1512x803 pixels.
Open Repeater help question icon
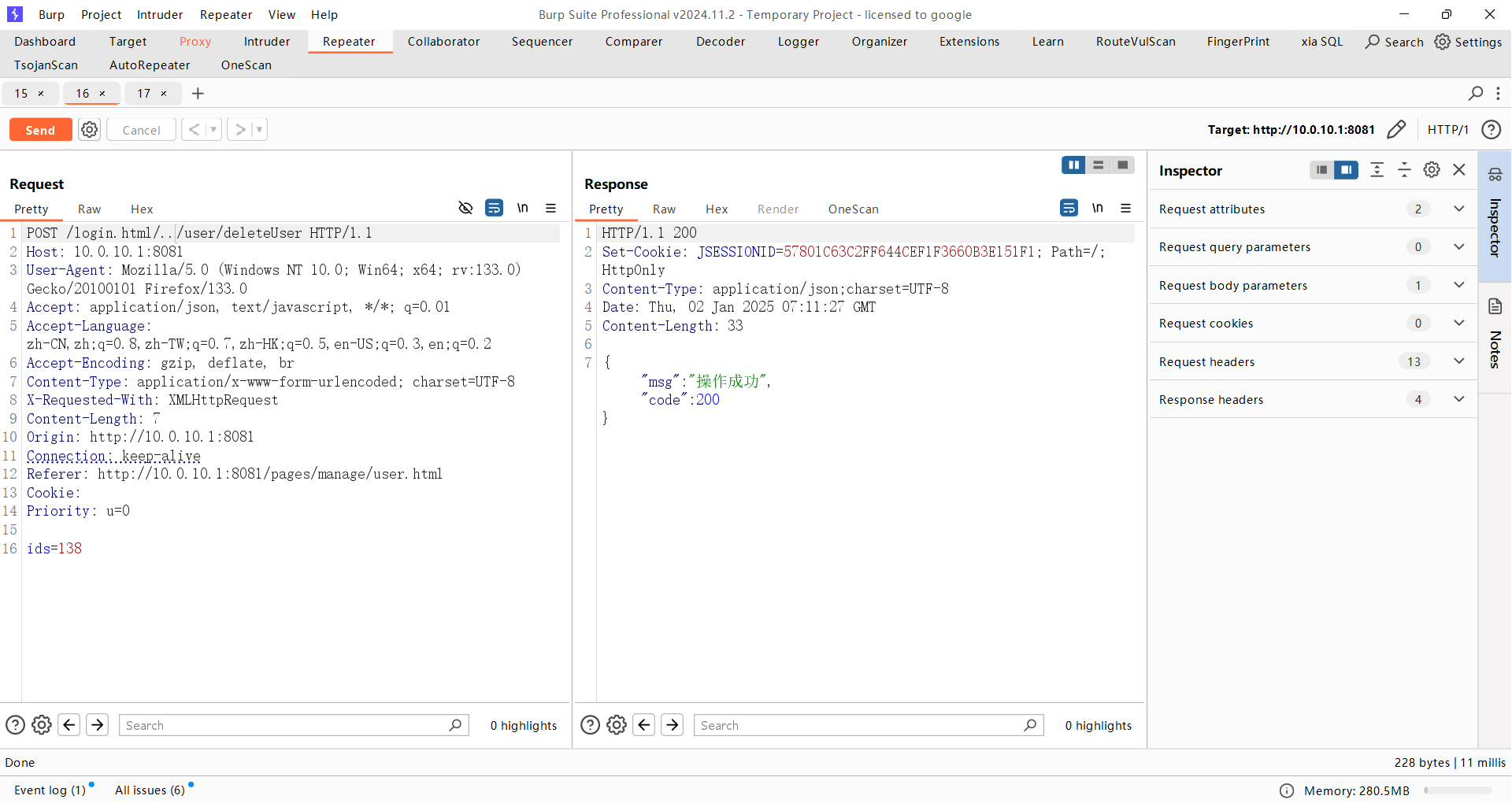1491,129
